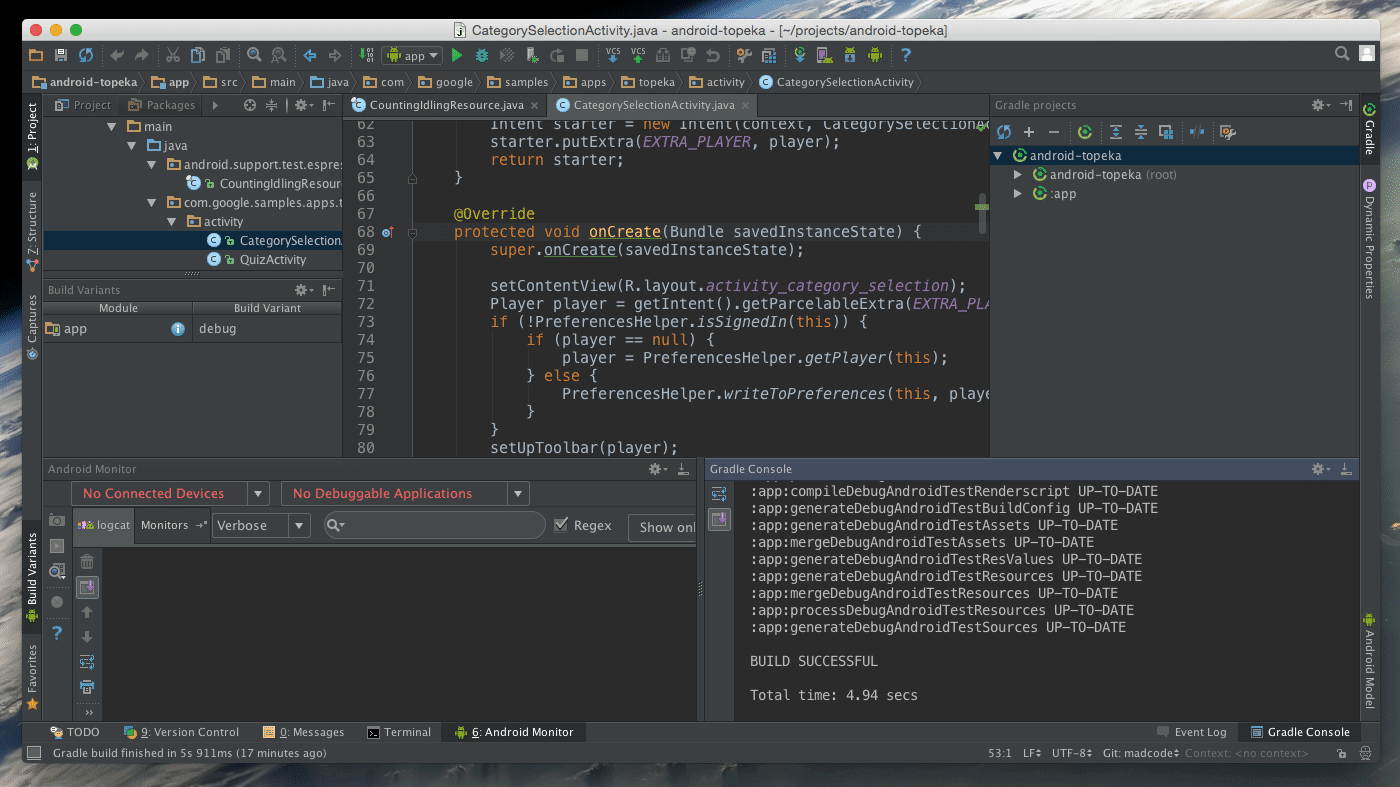The width and height of the screenshot is (1400, 787).
Task: Execute Gradle task icon in Gradle panel
Action: tap(1085, 132)
